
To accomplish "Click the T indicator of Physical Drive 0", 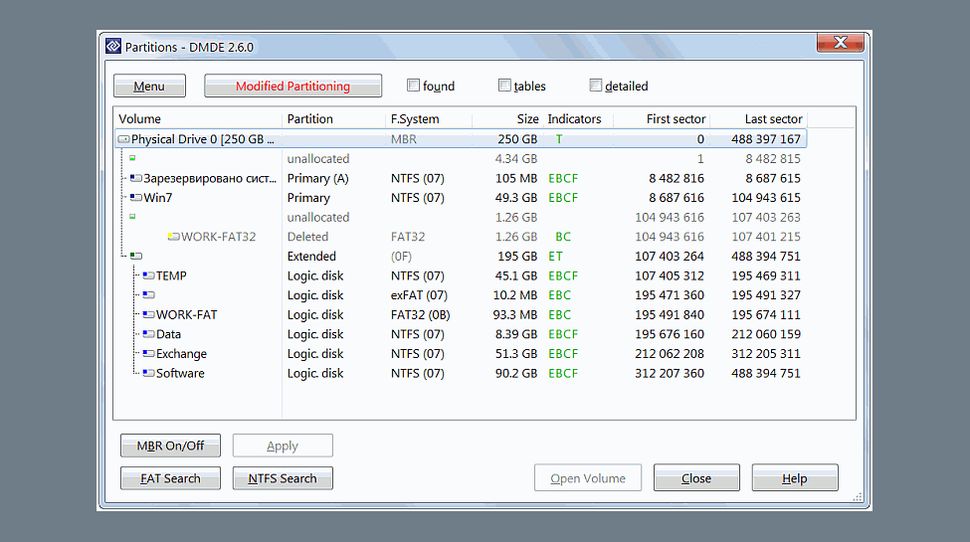I will (559, 139).
